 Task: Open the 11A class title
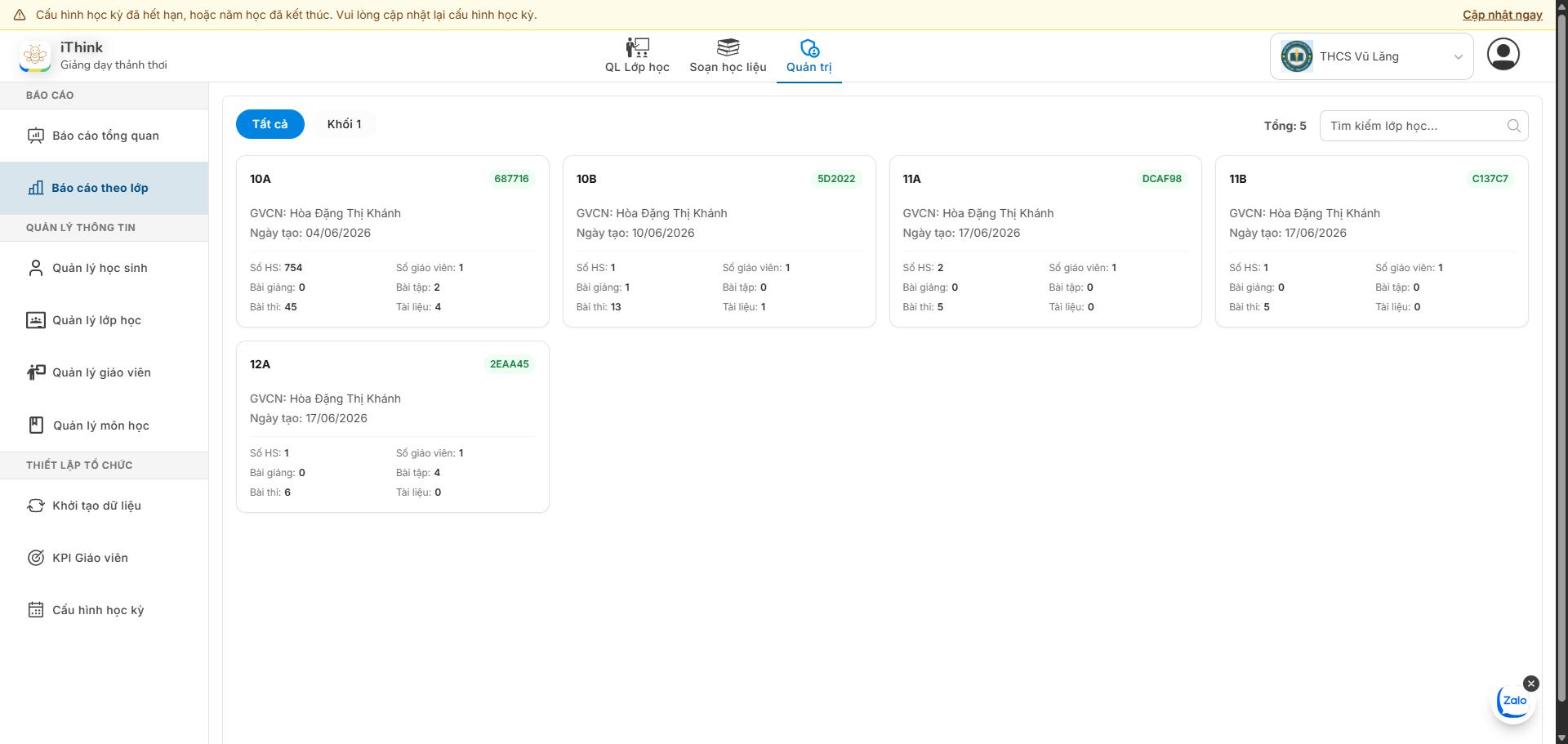[x=912, y=179]
